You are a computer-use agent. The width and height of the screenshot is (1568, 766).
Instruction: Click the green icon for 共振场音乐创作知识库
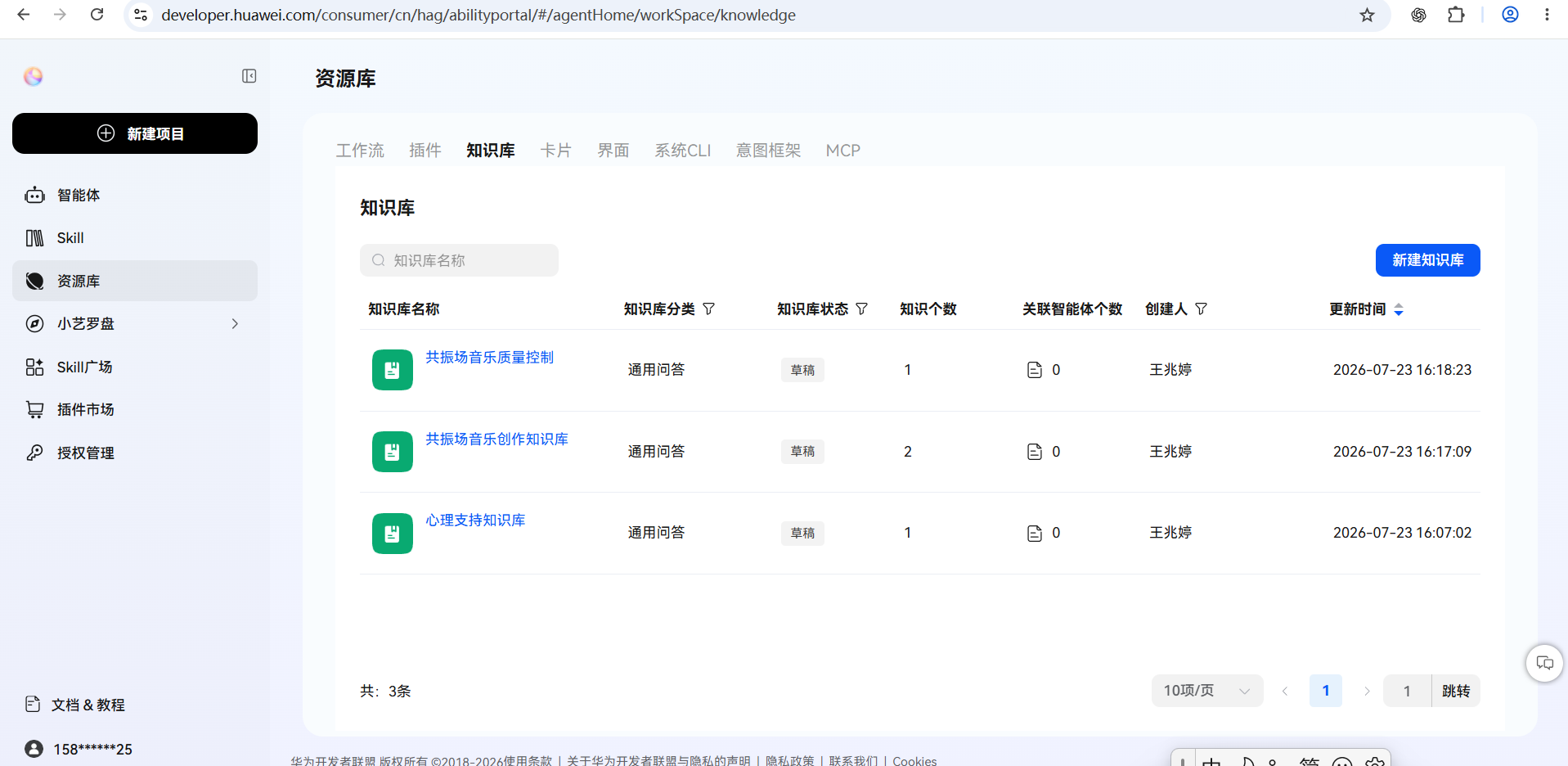393,452
